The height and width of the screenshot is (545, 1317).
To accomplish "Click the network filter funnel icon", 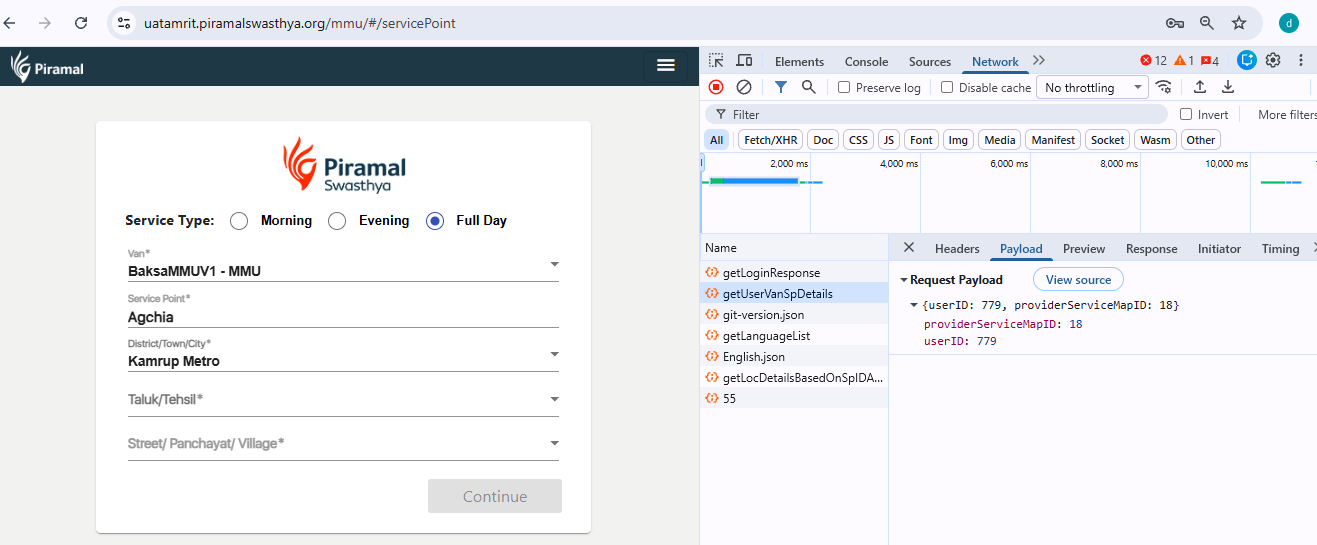I will point(781,87).
